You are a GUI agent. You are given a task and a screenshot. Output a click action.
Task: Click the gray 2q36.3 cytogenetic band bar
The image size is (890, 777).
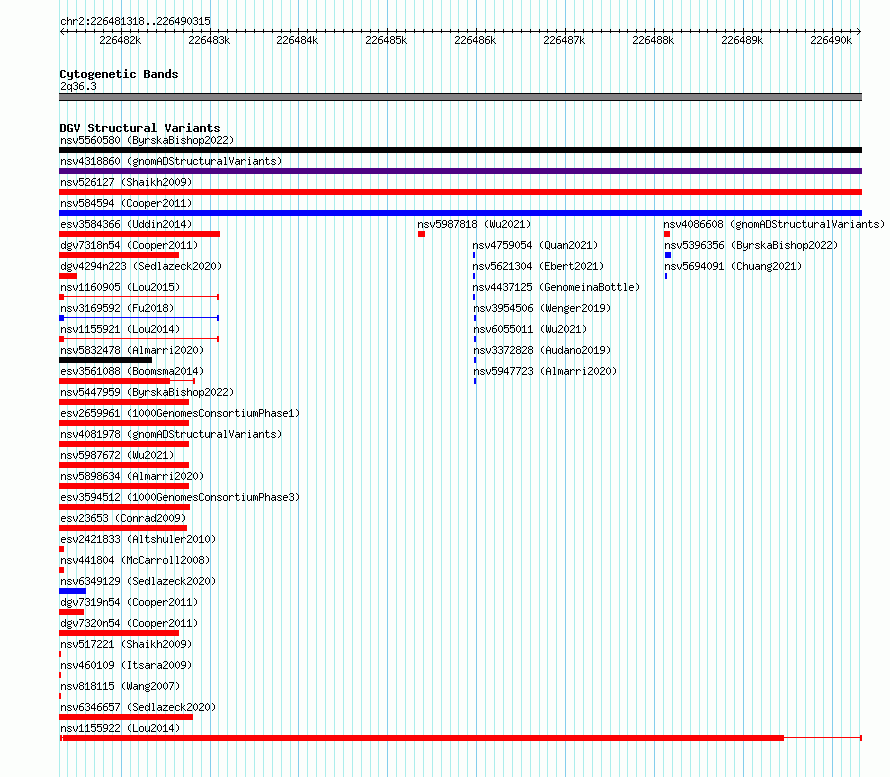click(x=460, y=97)
